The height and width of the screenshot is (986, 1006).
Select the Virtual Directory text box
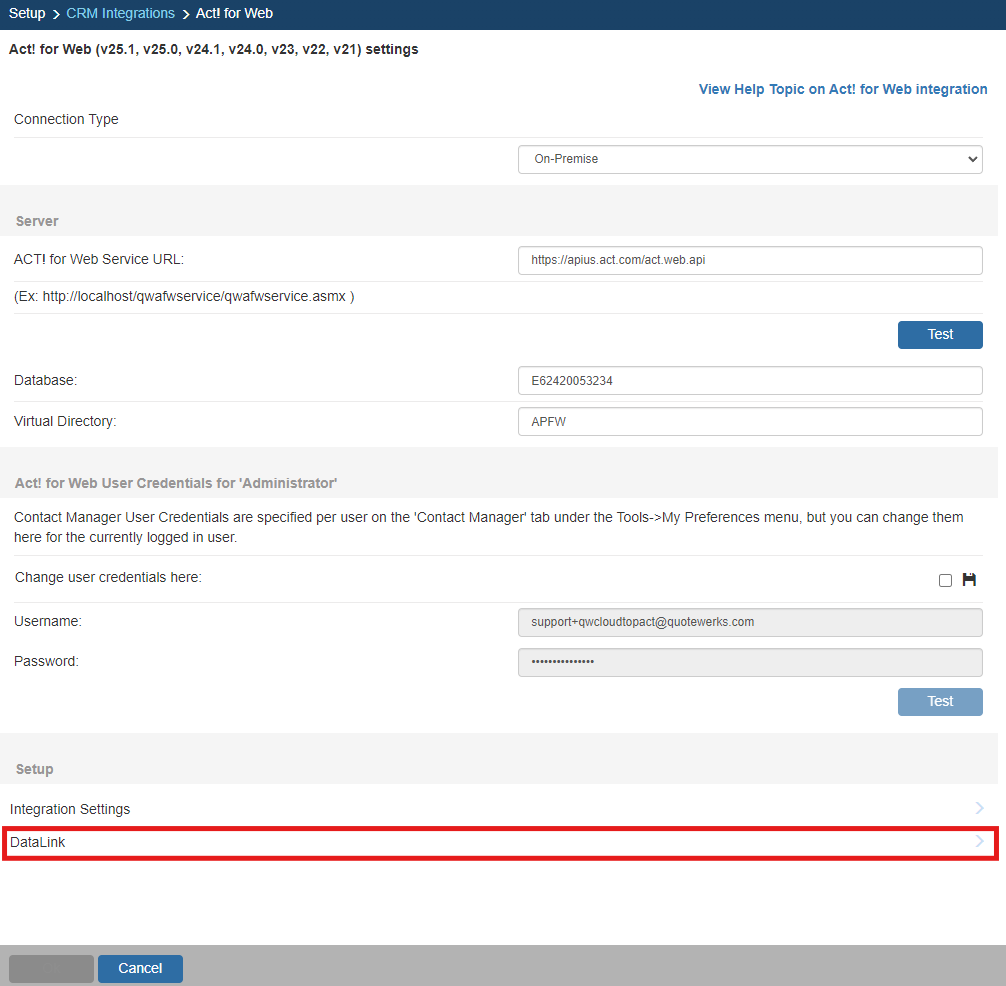tap(750, 422)
